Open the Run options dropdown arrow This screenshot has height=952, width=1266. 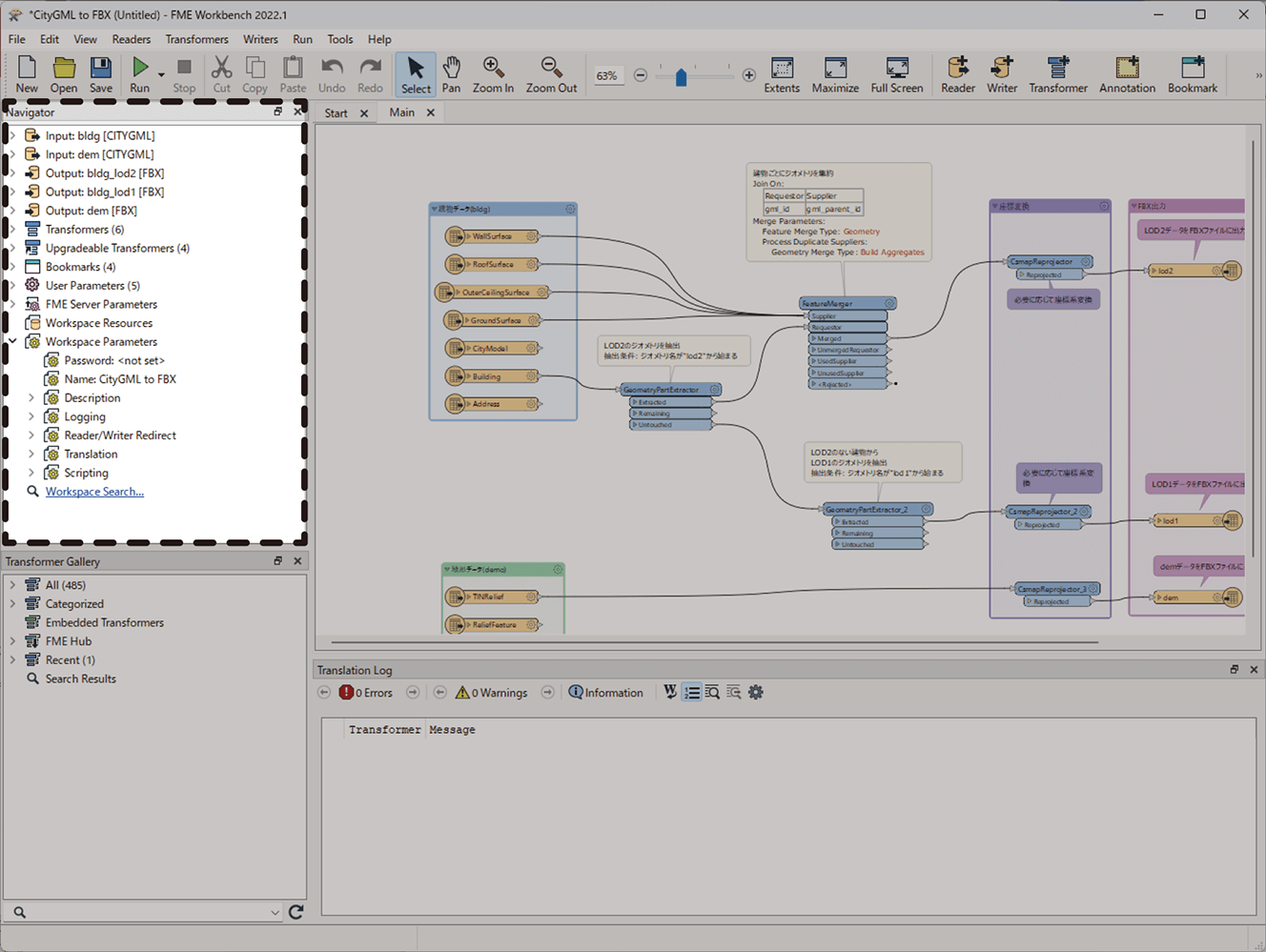(x=161, y=74)
